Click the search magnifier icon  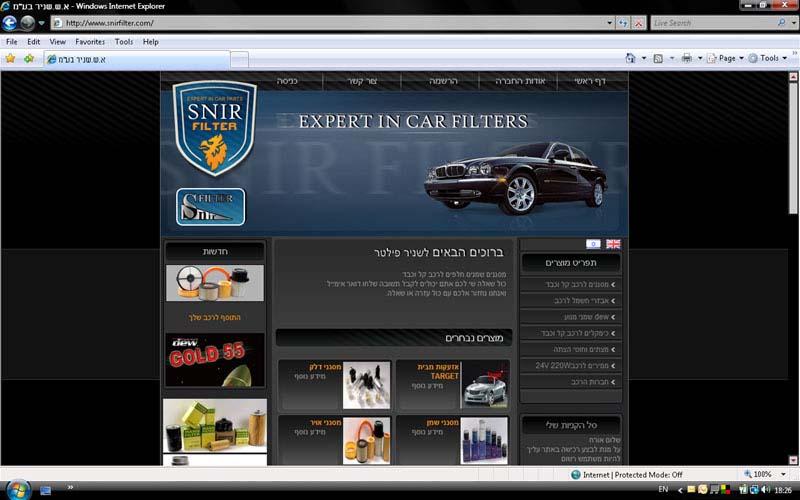click(782, 23)
